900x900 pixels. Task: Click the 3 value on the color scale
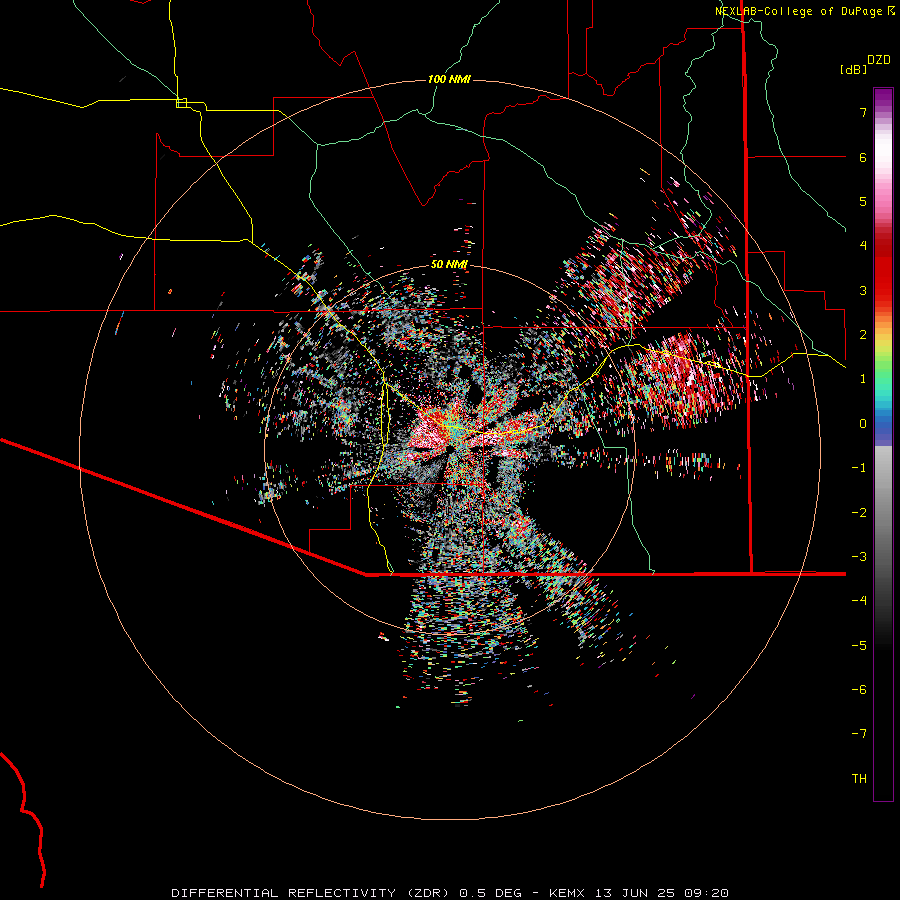(863, 290)
